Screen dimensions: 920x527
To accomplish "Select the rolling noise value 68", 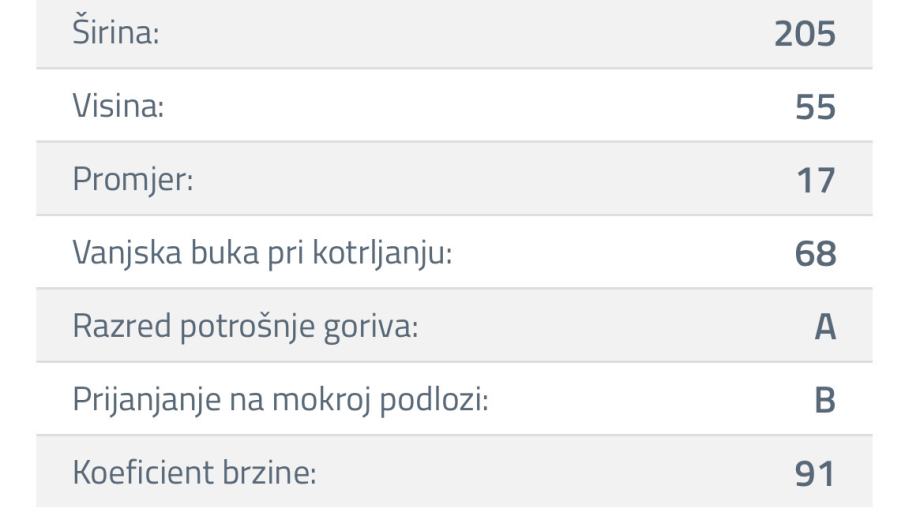I will click(x=815, y=253).
